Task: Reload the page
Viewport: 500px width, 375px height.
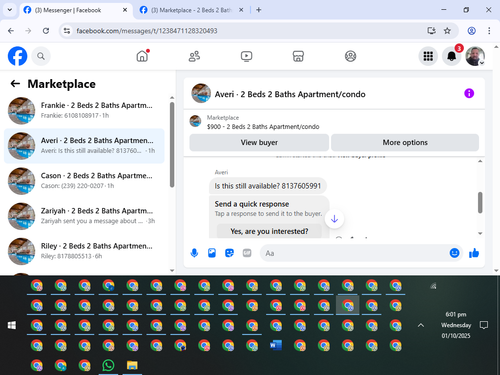Action: (x=46, y=31)
